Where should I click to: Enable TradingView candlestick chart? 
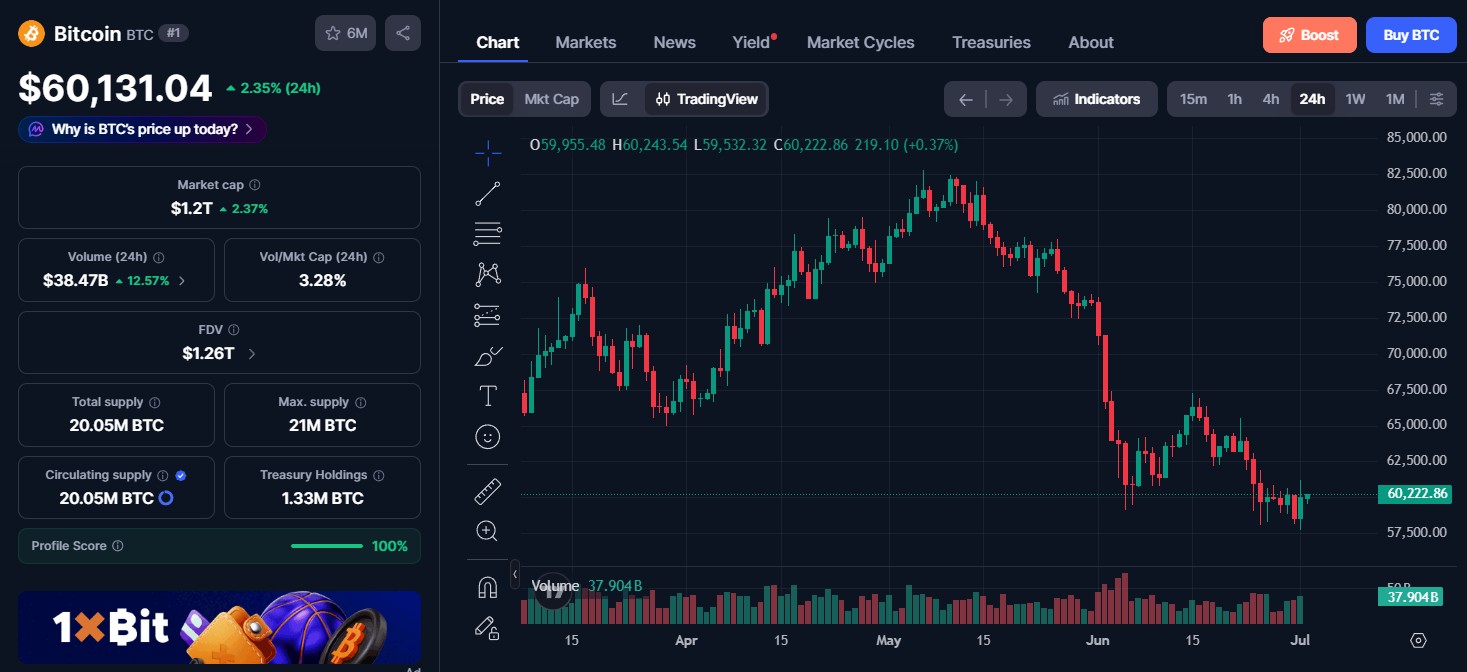tap(707, 99)
